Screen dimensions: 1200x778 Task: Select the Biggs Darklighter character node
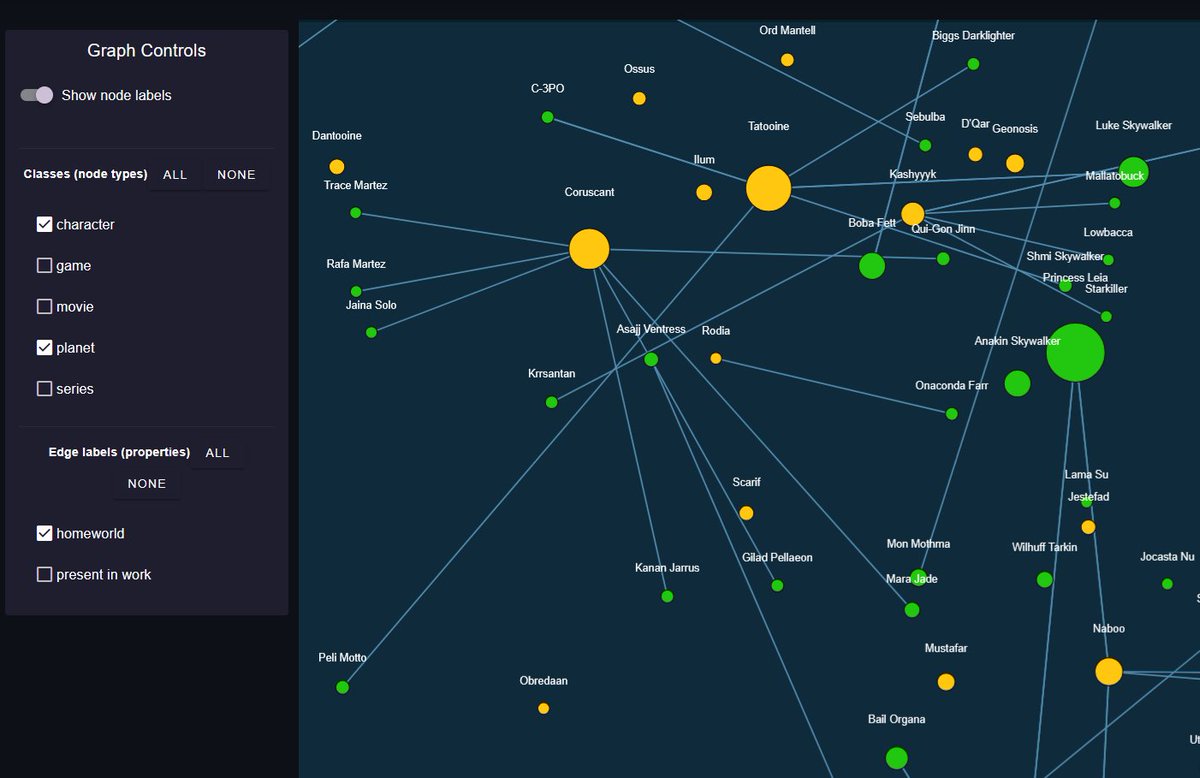(x=973, y=64)
